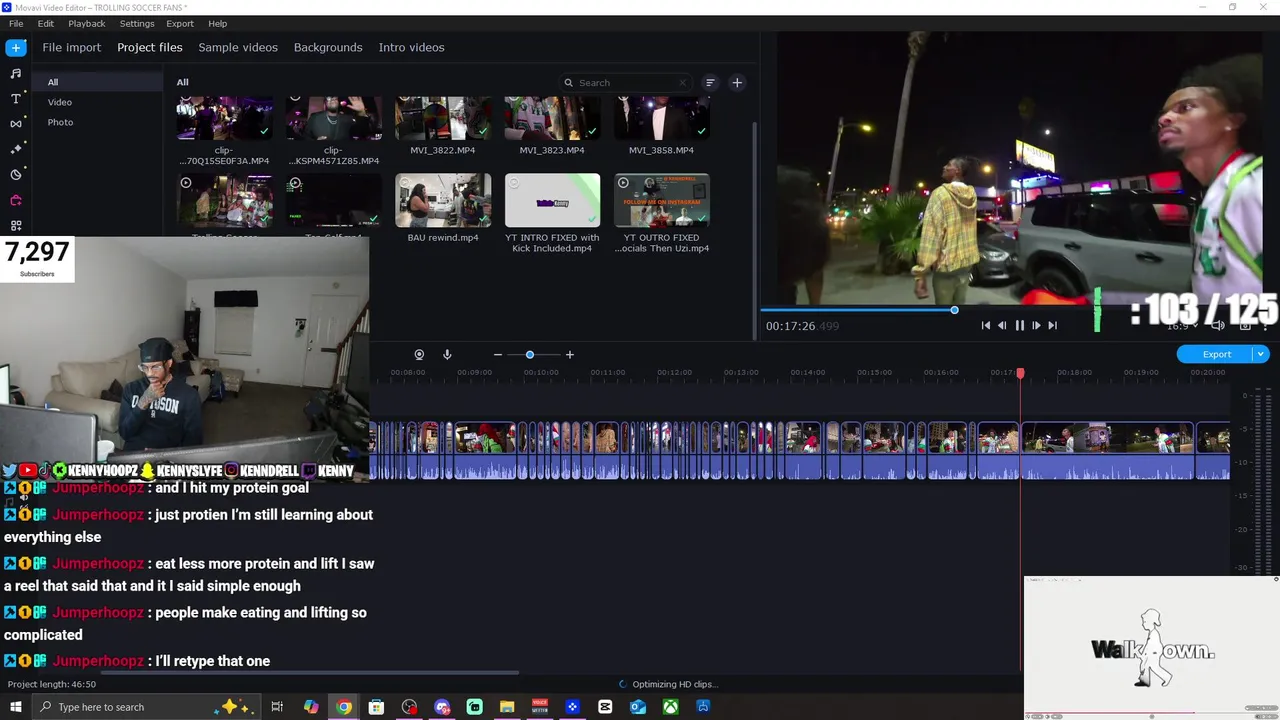The width and height of the screenshot is (1280, 720).
Task: Open the 16:9 aspect ratio dropdown
Action: click(x=1181, y=325)
